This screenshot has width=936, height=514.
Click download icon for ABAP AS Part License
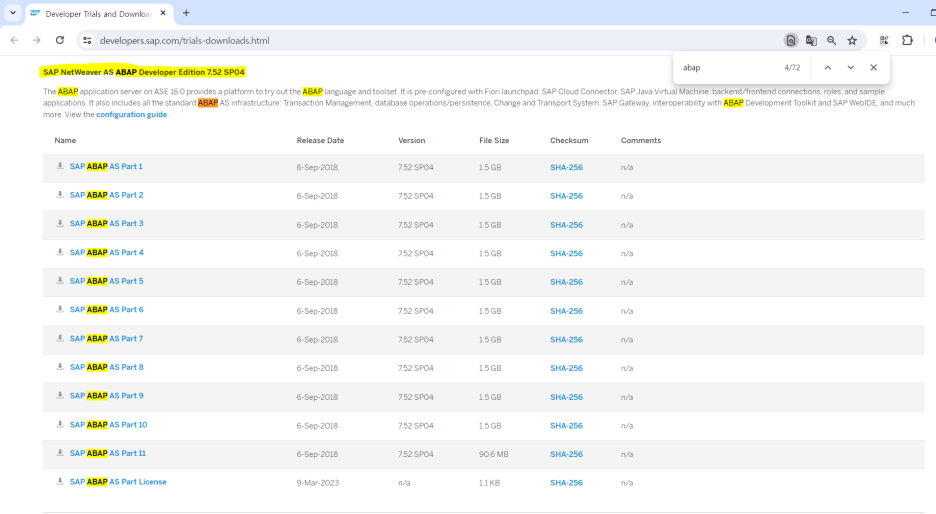[60, 481]
